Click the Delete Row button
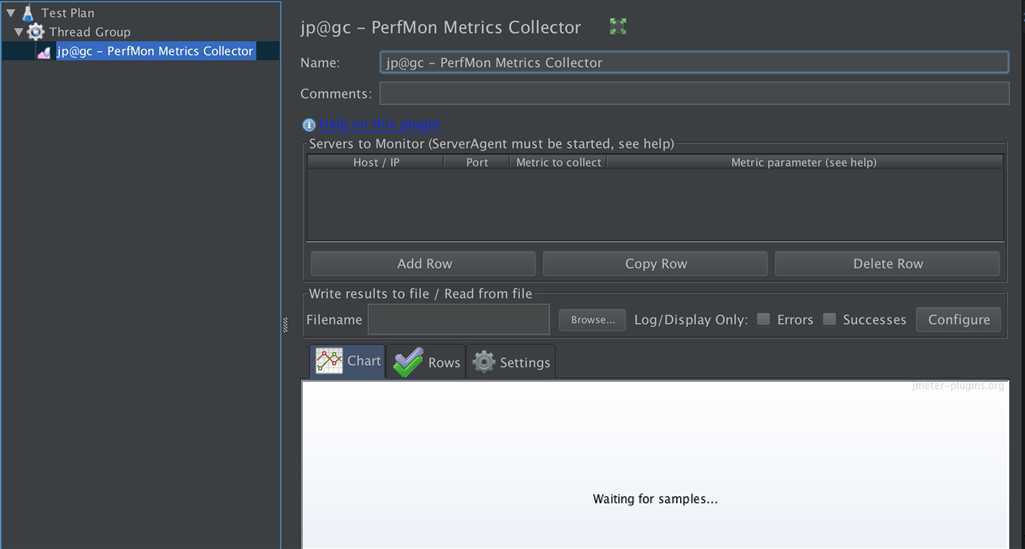This screenshot has height=549, width=1025. click(x=888, y=263)
